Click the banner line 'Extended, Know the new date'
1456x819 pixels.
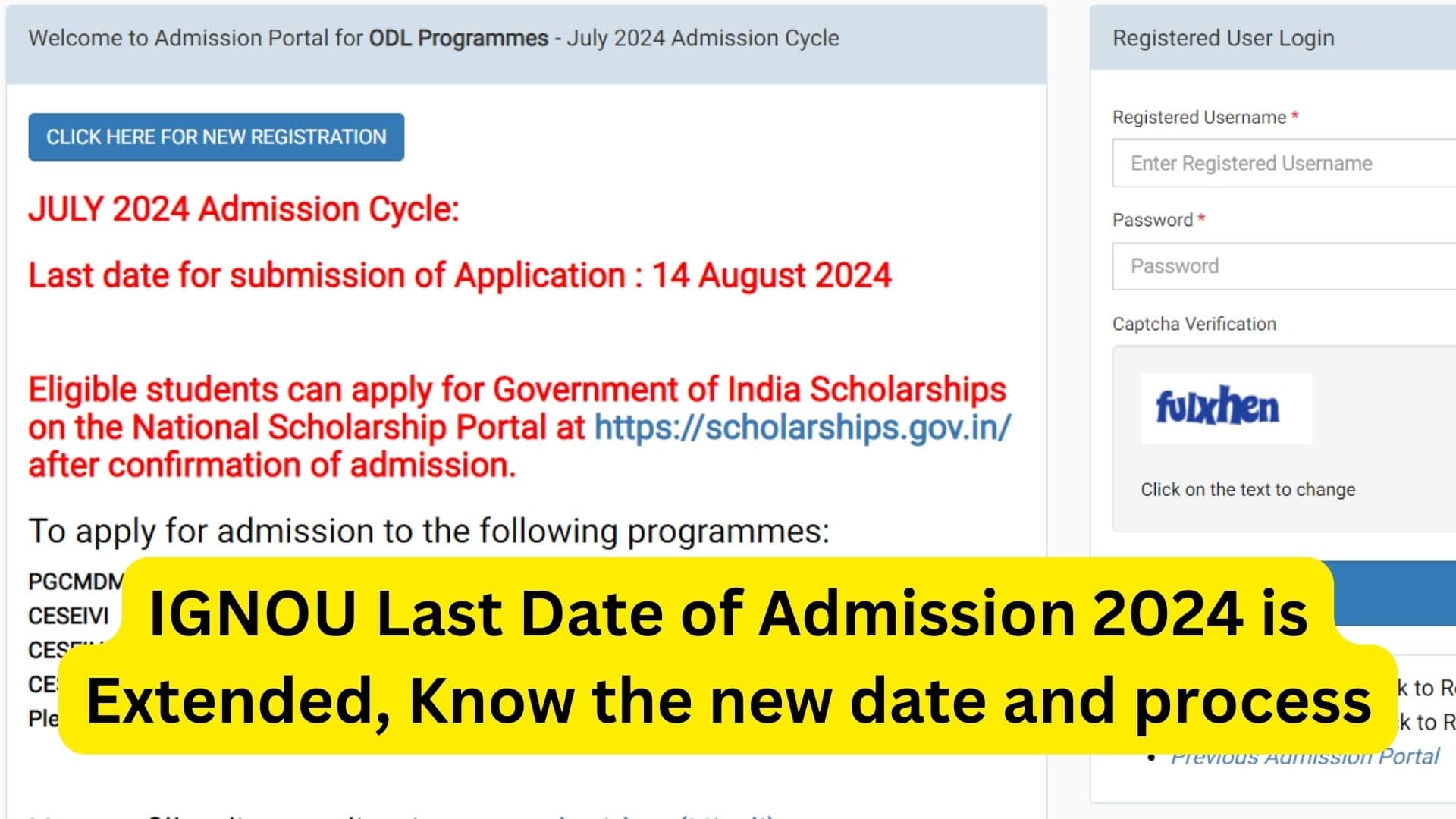pos(728,701)
